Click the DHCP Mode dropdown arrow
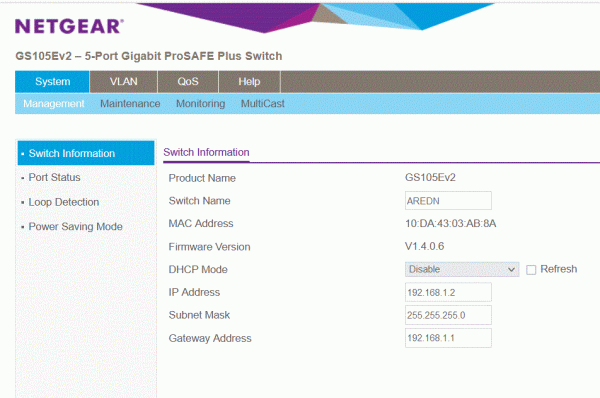This screenshot has width=600, height=398. coord(511,269)
